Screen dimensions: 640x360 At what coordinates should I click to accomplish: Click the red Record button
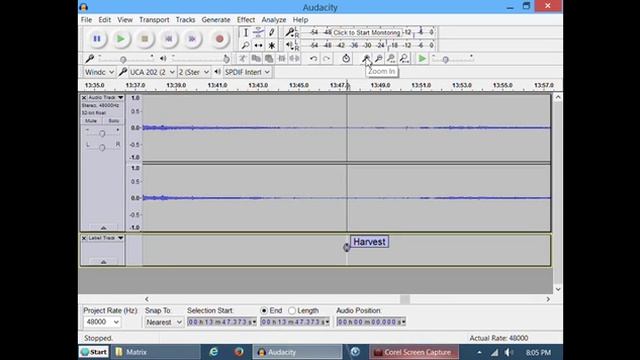(220, 39)
